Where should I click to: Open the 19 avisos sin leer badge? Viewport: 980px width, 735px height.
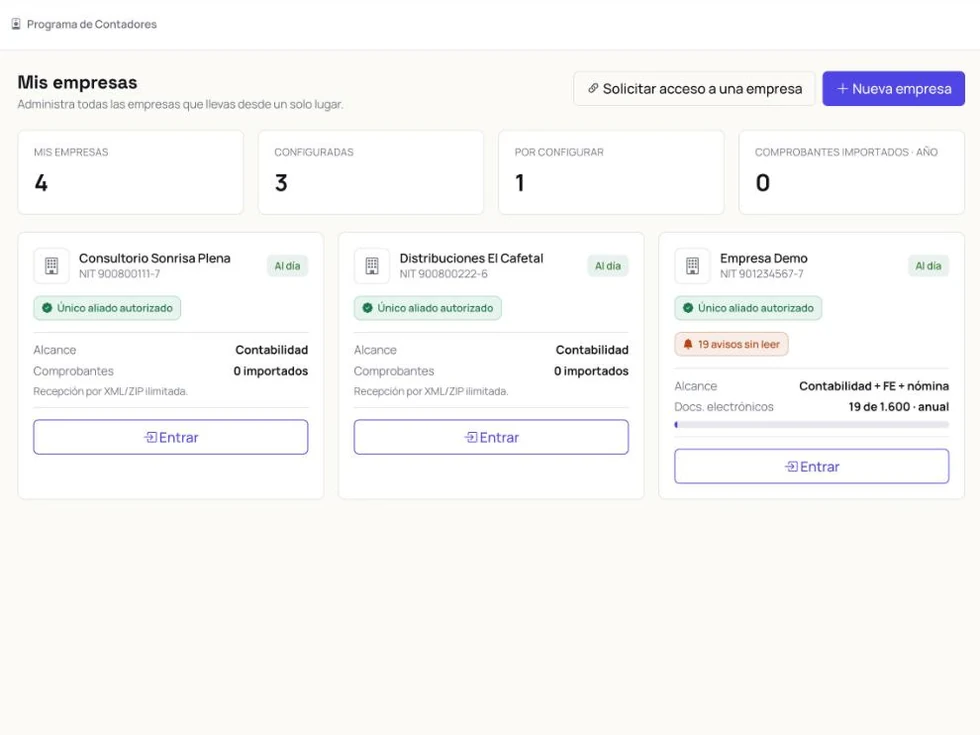(731, 344)
